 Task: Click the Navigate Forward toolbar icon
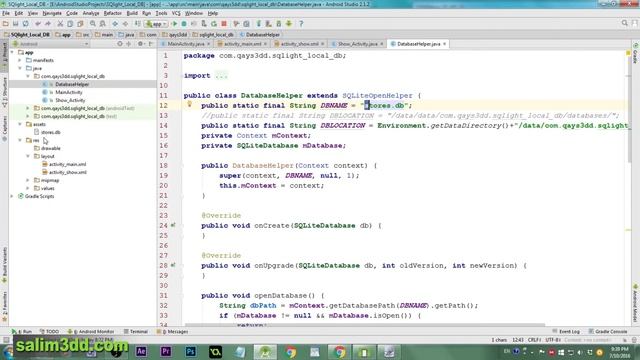pos(125,24)
